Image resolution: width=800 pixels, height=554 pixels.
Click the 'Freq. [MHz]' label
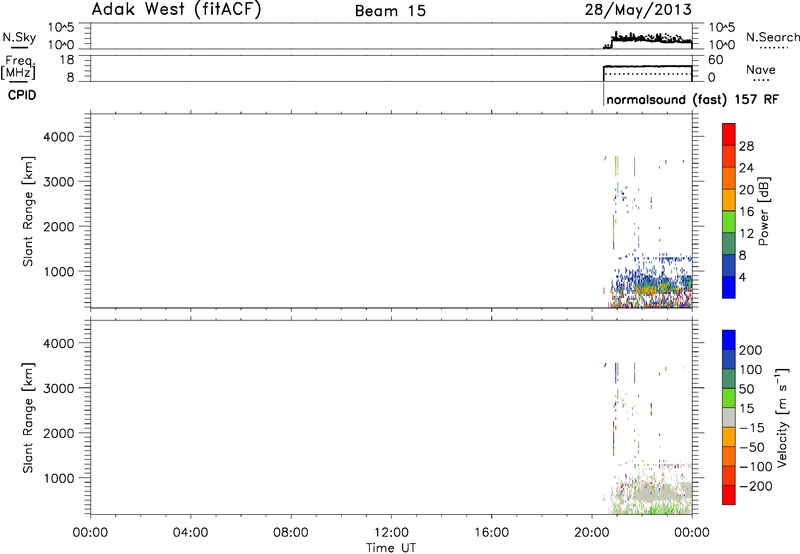(x=18, y=67)
